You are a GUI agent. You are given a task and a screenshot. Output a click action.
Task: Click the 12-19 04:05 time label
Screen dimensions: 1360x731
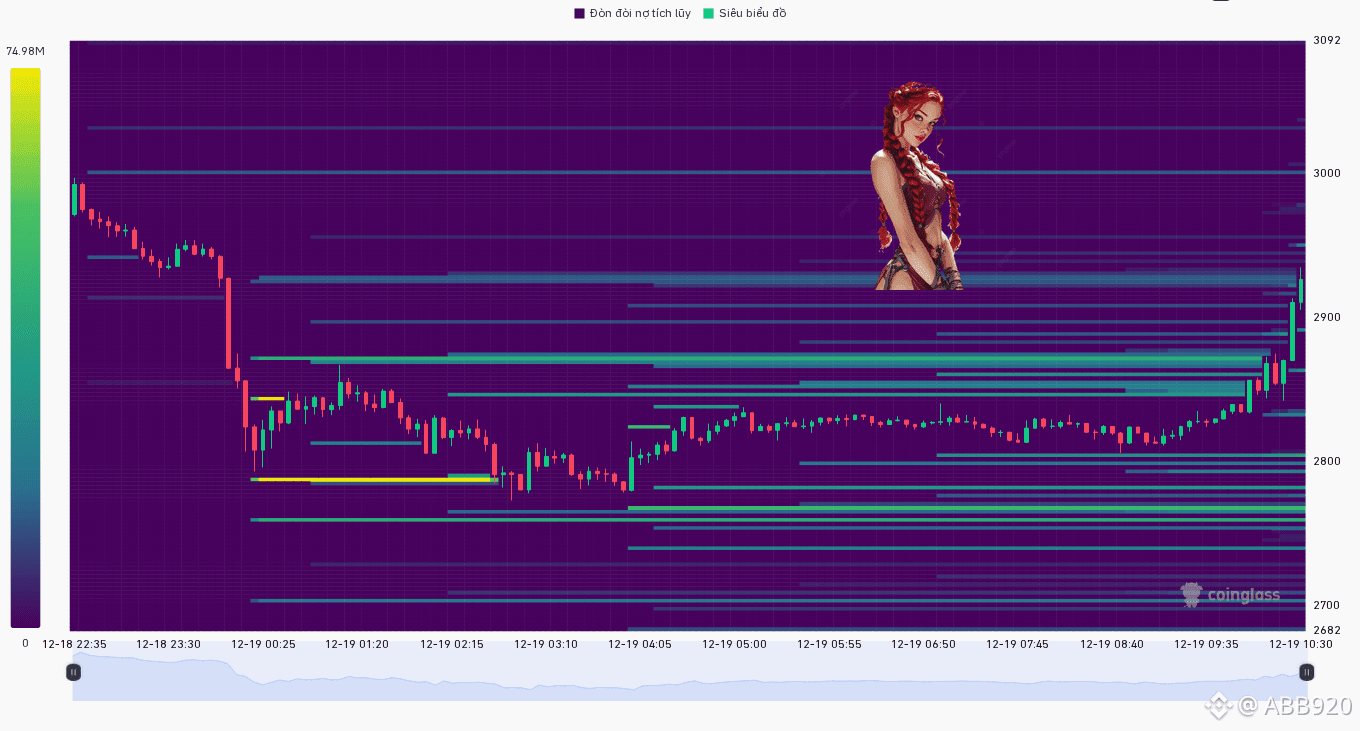pyautogui.click(x=640, y=644)
